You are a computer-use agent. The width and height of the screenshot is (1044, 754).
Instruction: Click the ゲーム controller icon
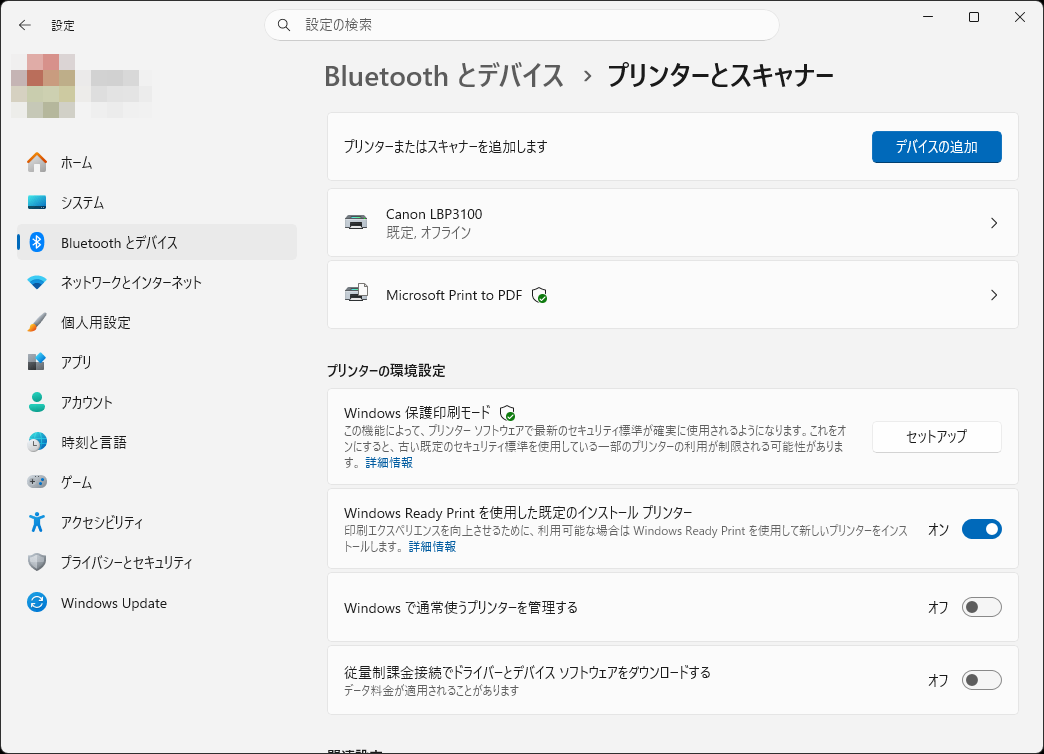coord(37,482)
